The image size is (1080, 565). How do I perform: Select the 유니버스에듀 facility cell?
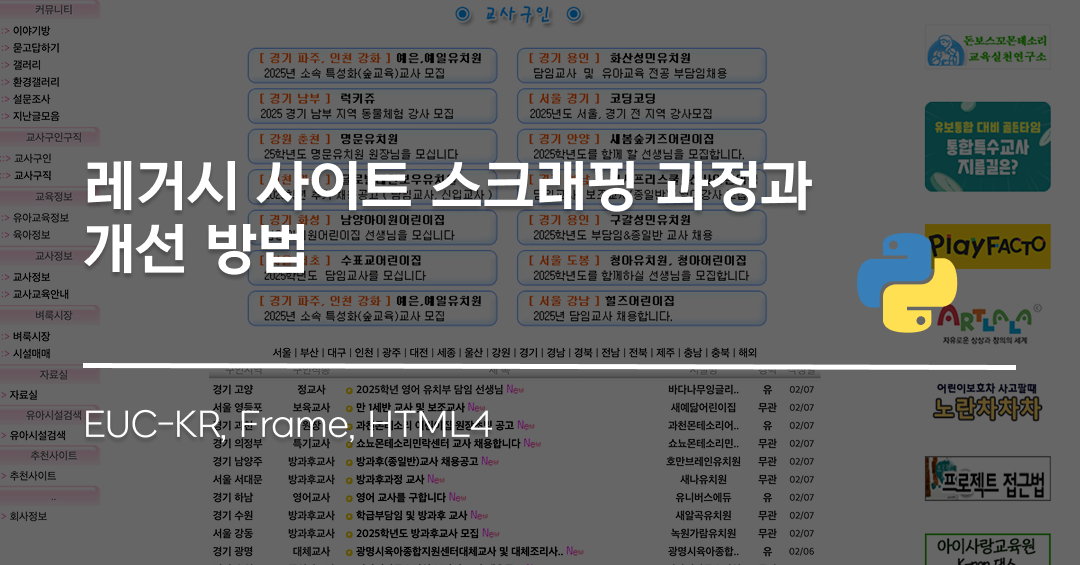(703, 497)
